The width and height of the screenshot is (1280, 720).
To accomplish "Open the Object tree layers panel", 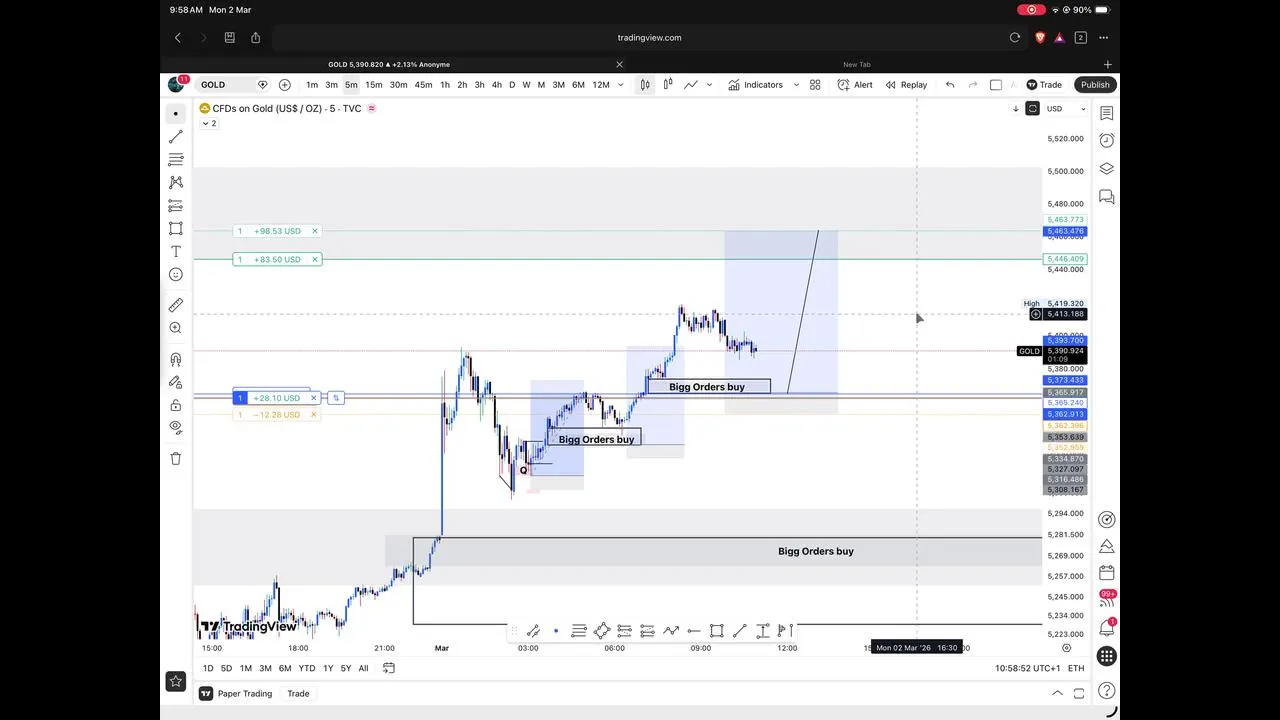I will coord(1106,169).
